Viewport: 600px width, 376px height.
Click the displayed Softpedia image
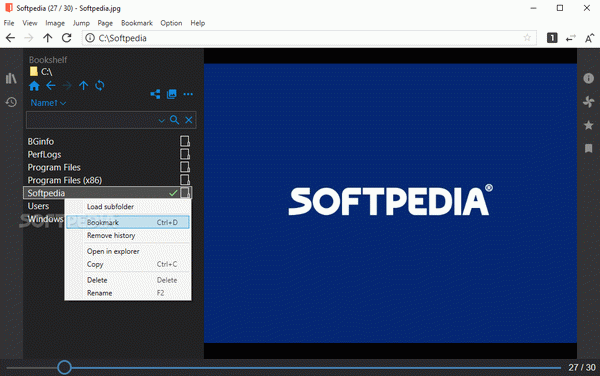tap(390, 203)
